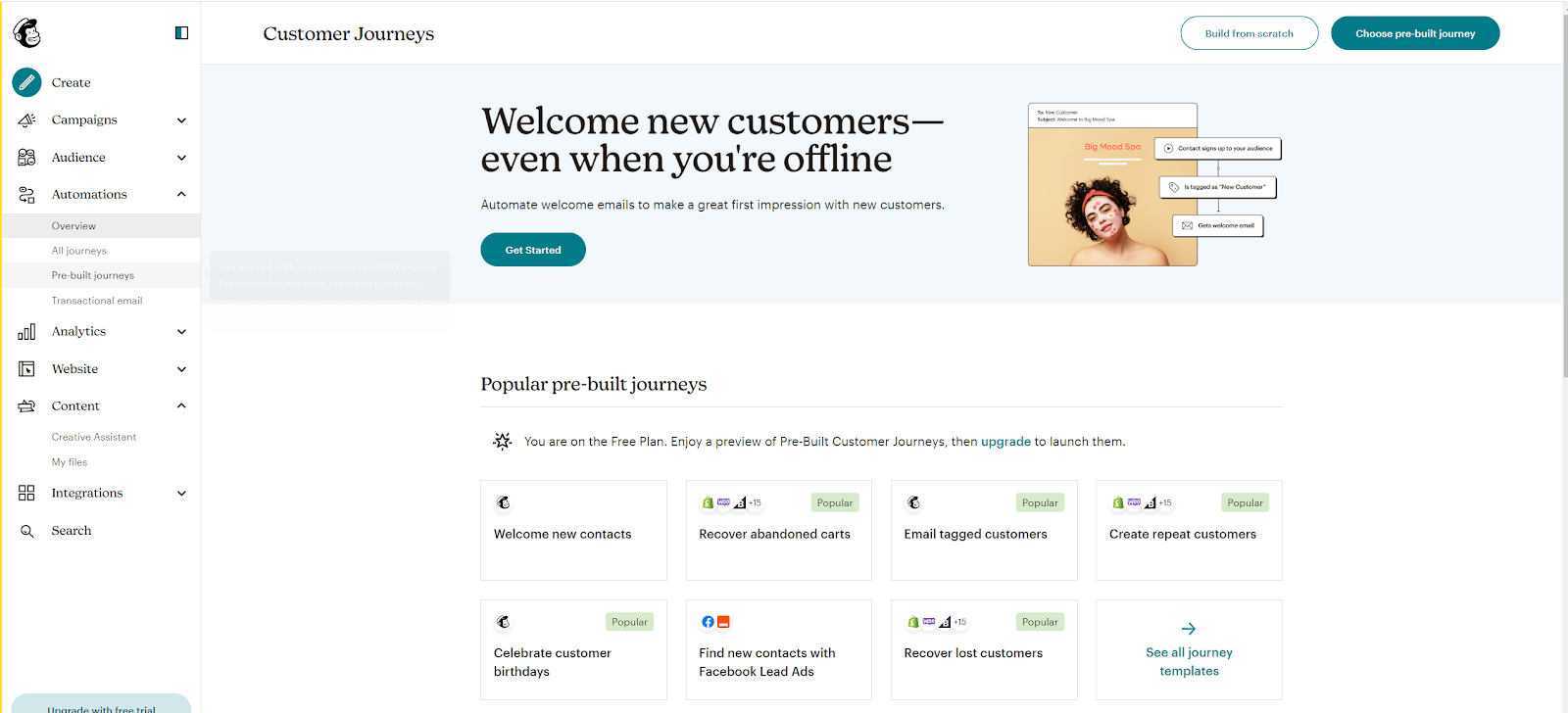
Task: Click the Website layout icon
Action: 26,369
